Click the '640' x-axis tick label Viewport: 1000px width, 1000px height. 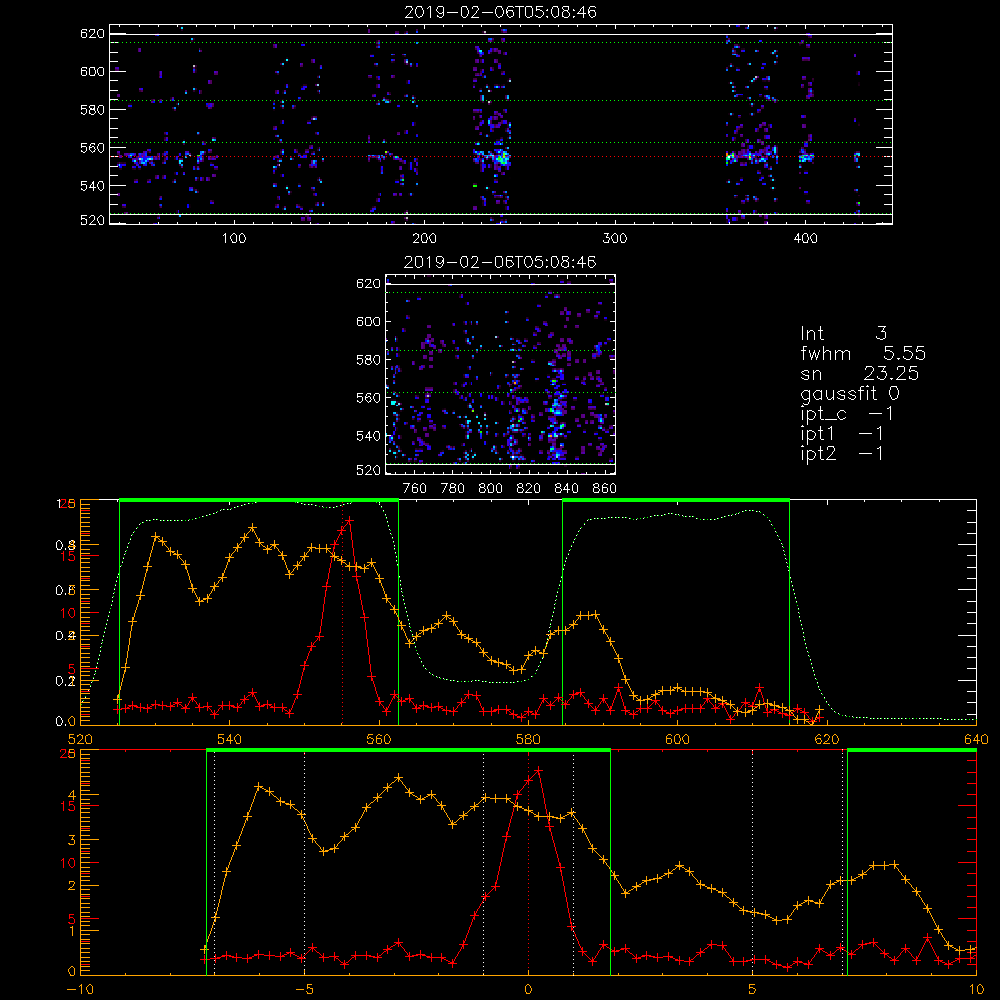click(x=976, y=740)
